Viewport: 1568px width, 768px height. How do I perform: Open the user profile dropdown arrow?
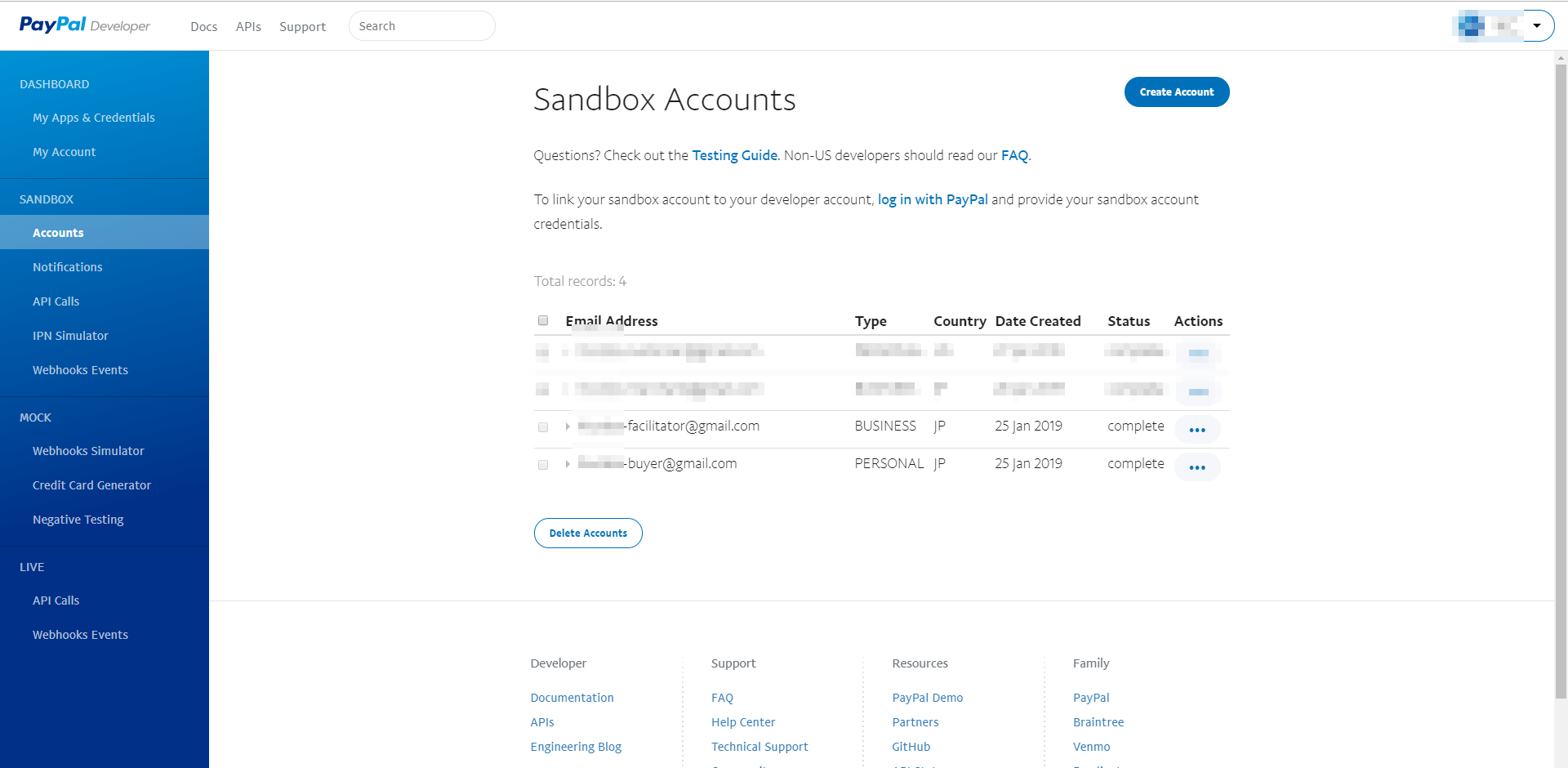(1537, 26)
